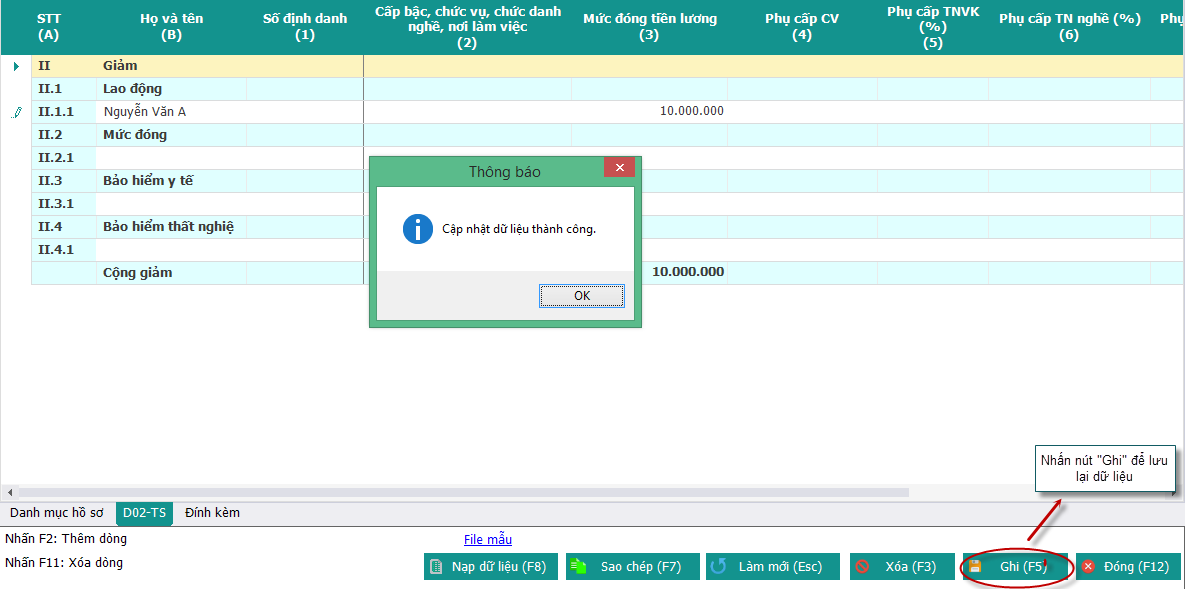Click the Đóng (F12) button

(x=1126, y=566)
